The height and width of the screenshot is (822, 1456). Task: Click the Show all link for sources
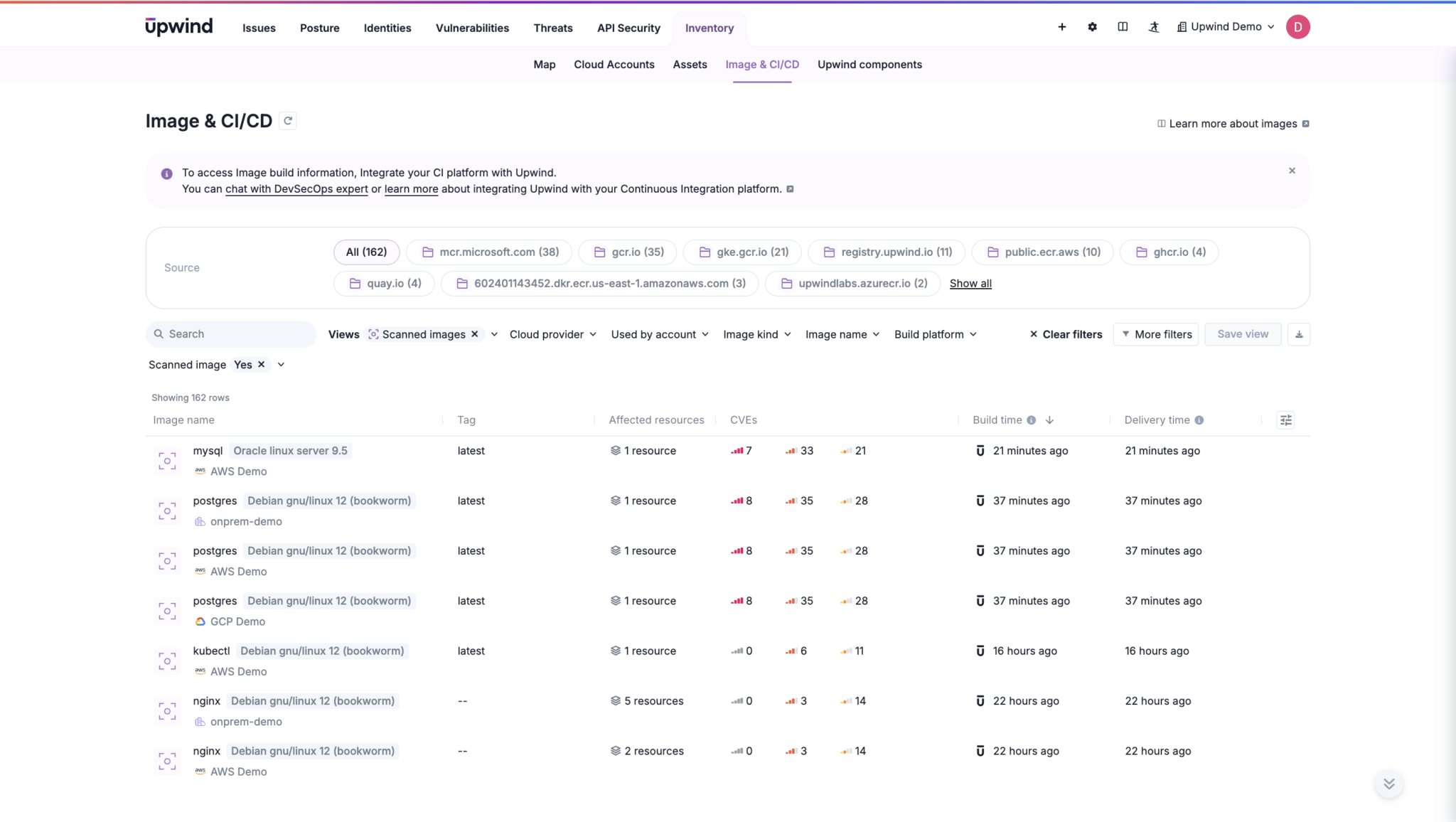pyautogui.click(x=970, y=283)
